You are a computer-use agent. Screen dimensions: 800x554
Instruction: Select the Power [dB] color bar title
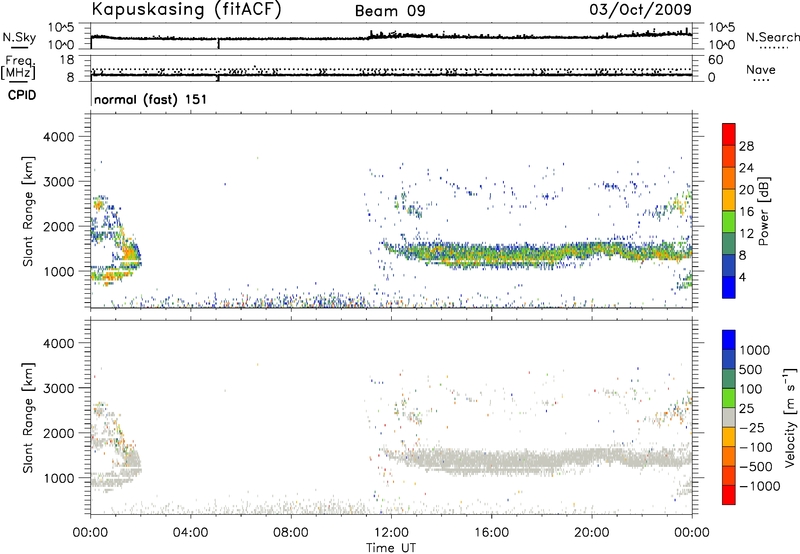coord(763,211)
